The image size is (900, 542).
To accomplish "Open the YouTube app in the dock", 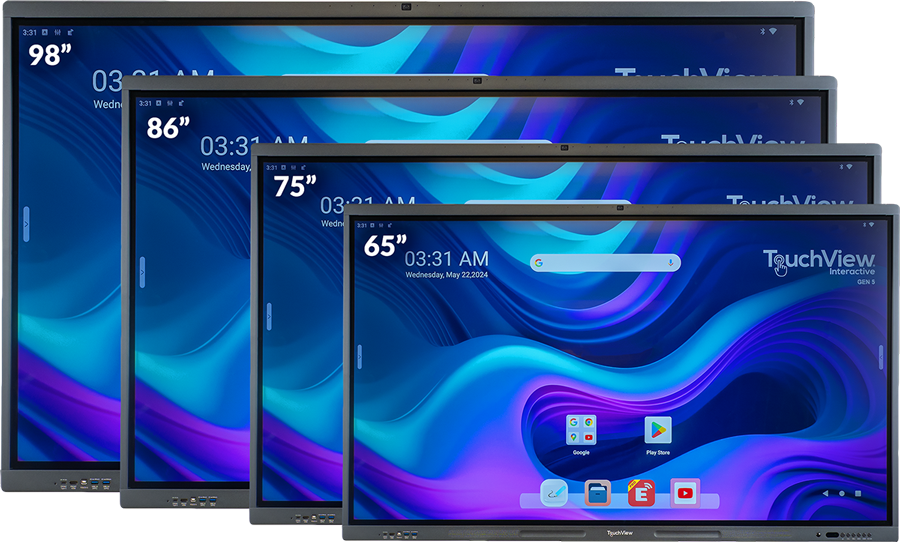I will [685, 493].
